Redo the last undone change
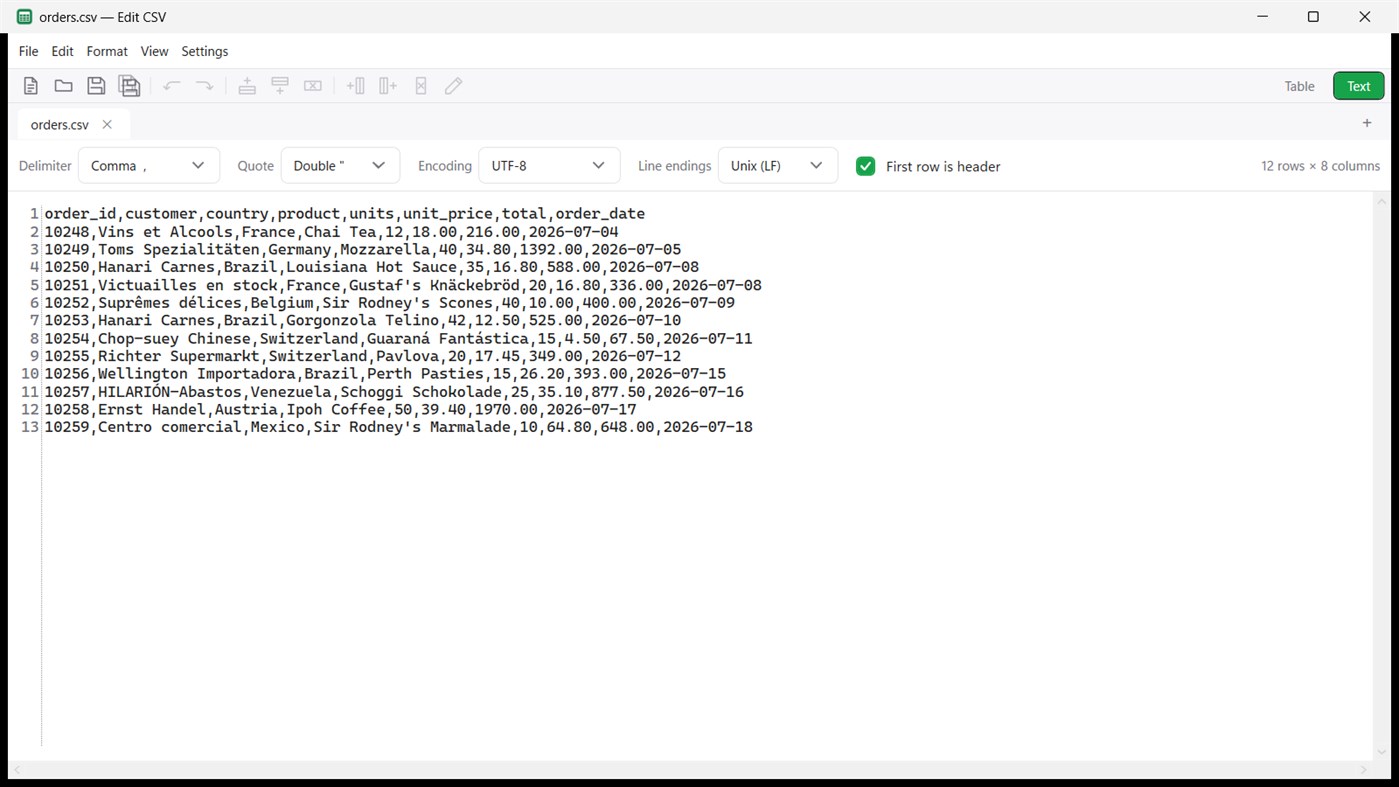 [204, 86]
